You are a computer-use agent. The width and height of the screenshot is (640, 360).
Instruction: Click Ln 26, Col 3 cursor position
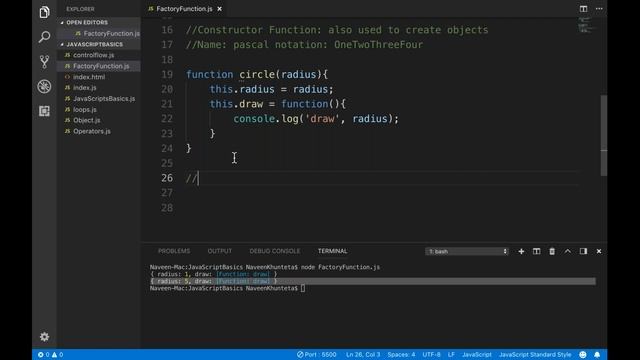point(363,355)
